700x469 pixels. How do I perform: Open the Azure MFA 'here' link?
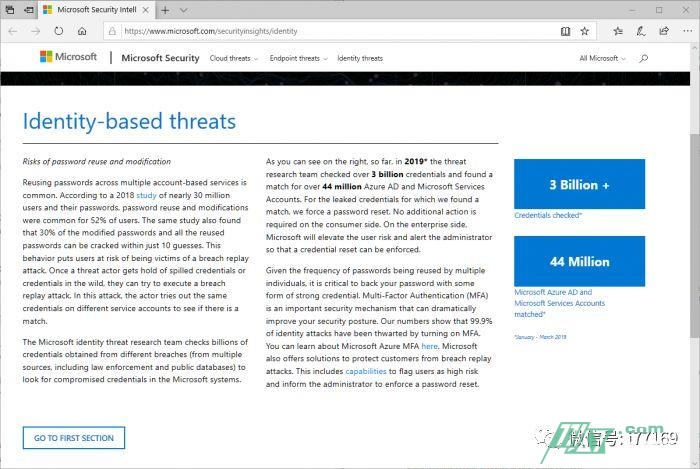(x=429, y=346)
